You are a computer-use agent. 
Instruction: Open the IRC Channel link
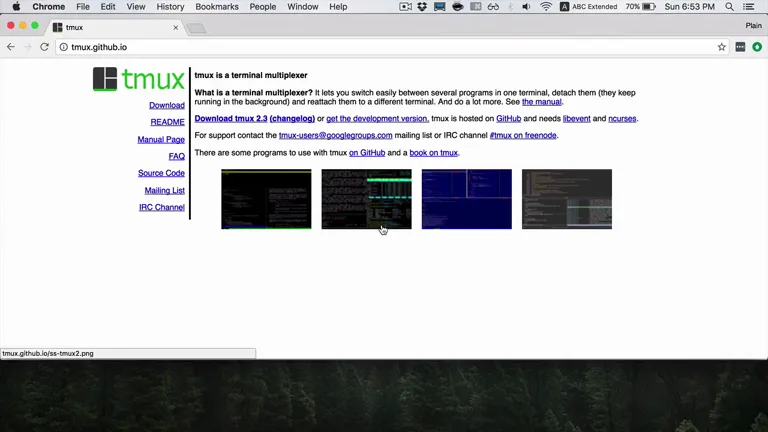coord(162,207)
